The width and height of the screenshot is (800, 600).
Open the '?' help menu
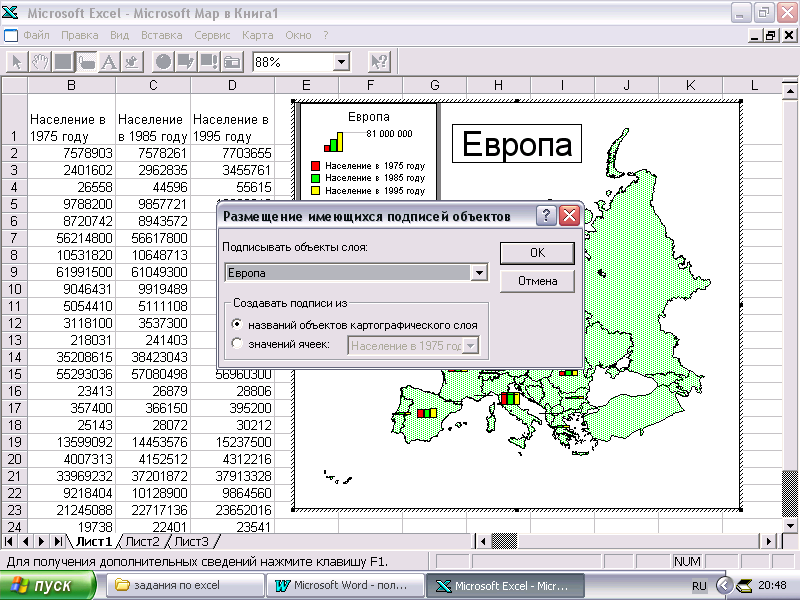click(x=326, y=35)
